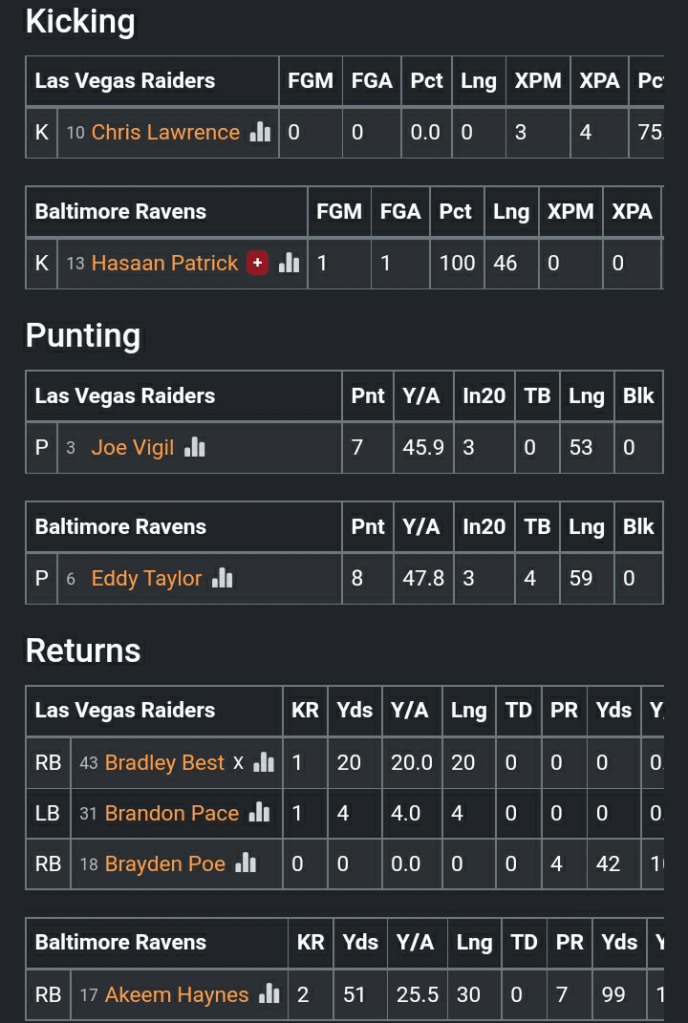View Brayden Poe player profile

(x=165, y=864)
